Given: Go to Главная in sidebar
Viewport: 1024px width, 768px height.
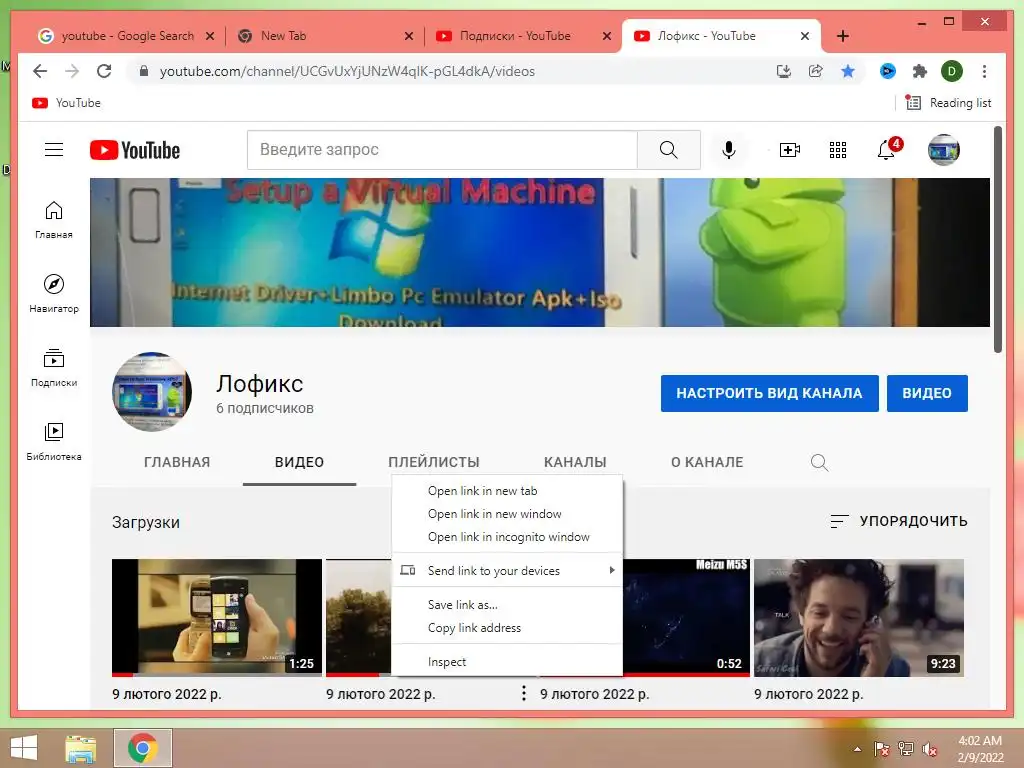Looking at the screenshot, I should [54, 219].
